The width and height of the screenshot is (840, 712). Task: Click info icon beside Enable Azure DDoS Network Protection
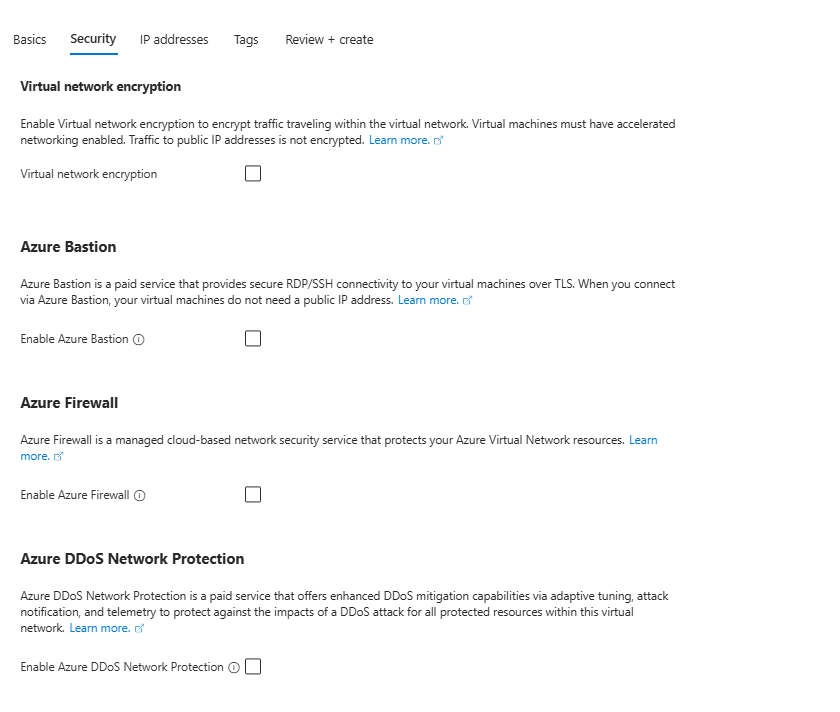pyautogui.click(x=234, y=668)
